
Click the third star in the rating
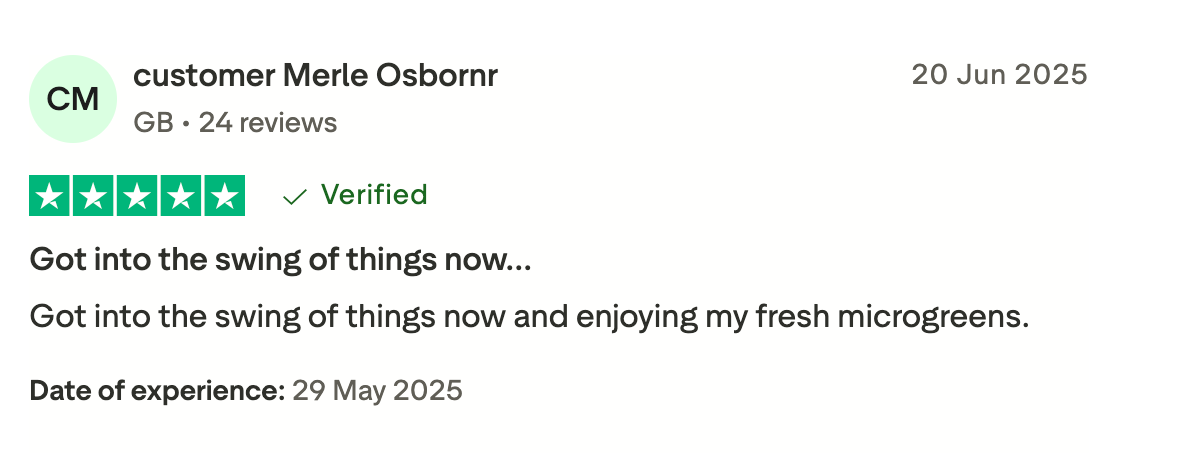[137, 196]
